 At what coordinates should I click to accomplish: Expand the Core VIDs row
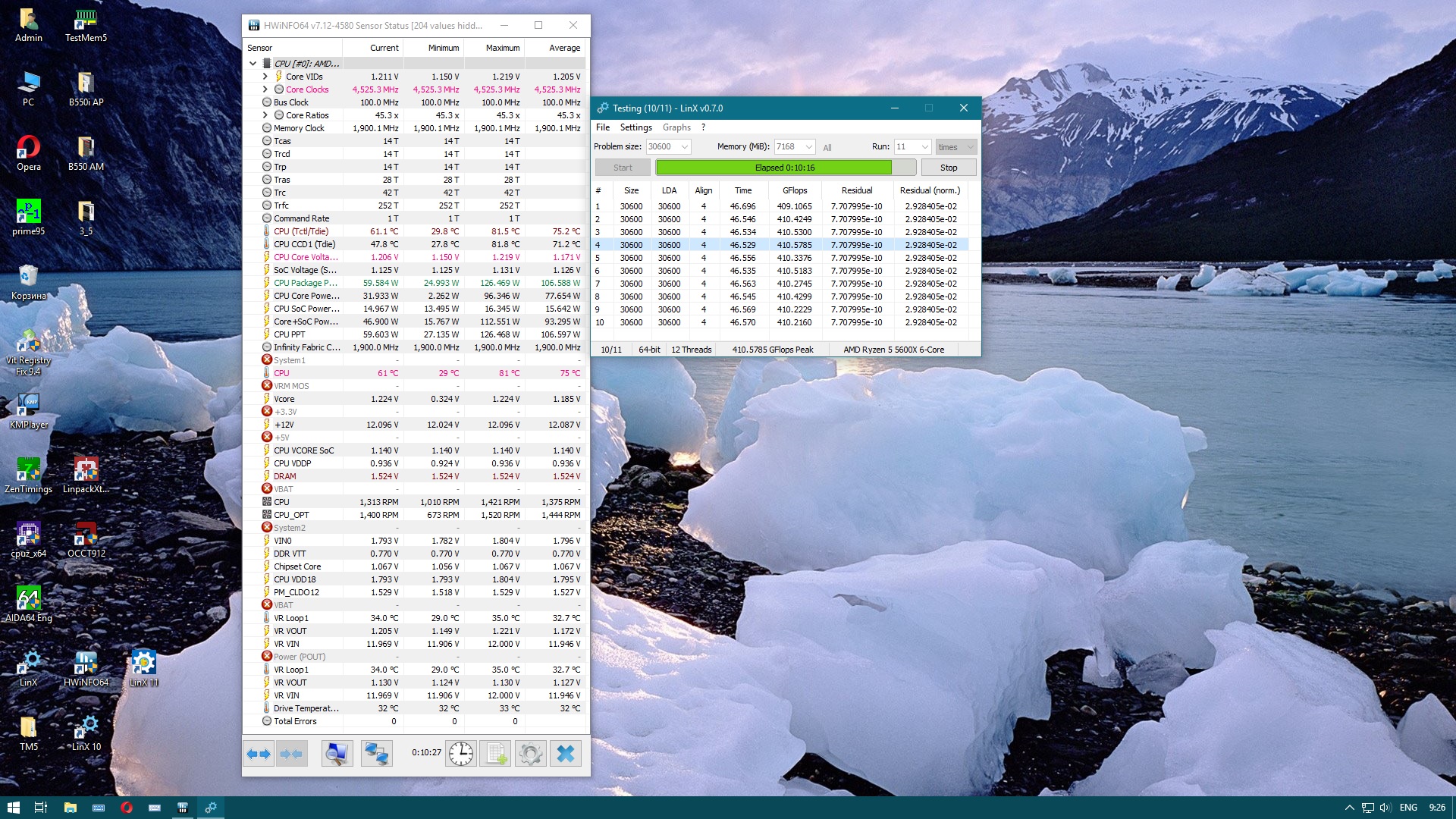265,77
